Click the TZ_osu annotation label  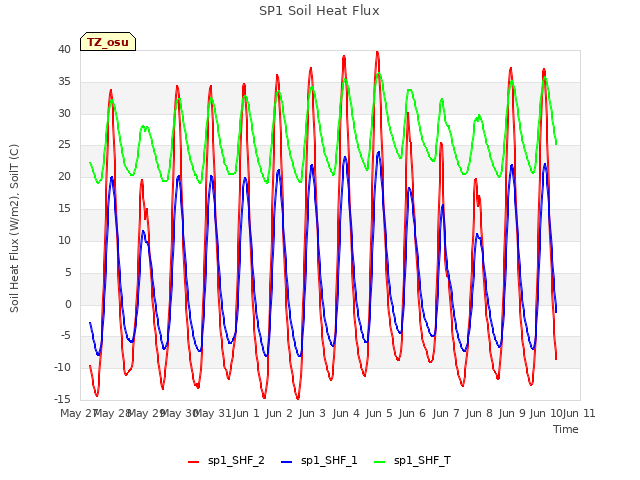tap(108, 42)
